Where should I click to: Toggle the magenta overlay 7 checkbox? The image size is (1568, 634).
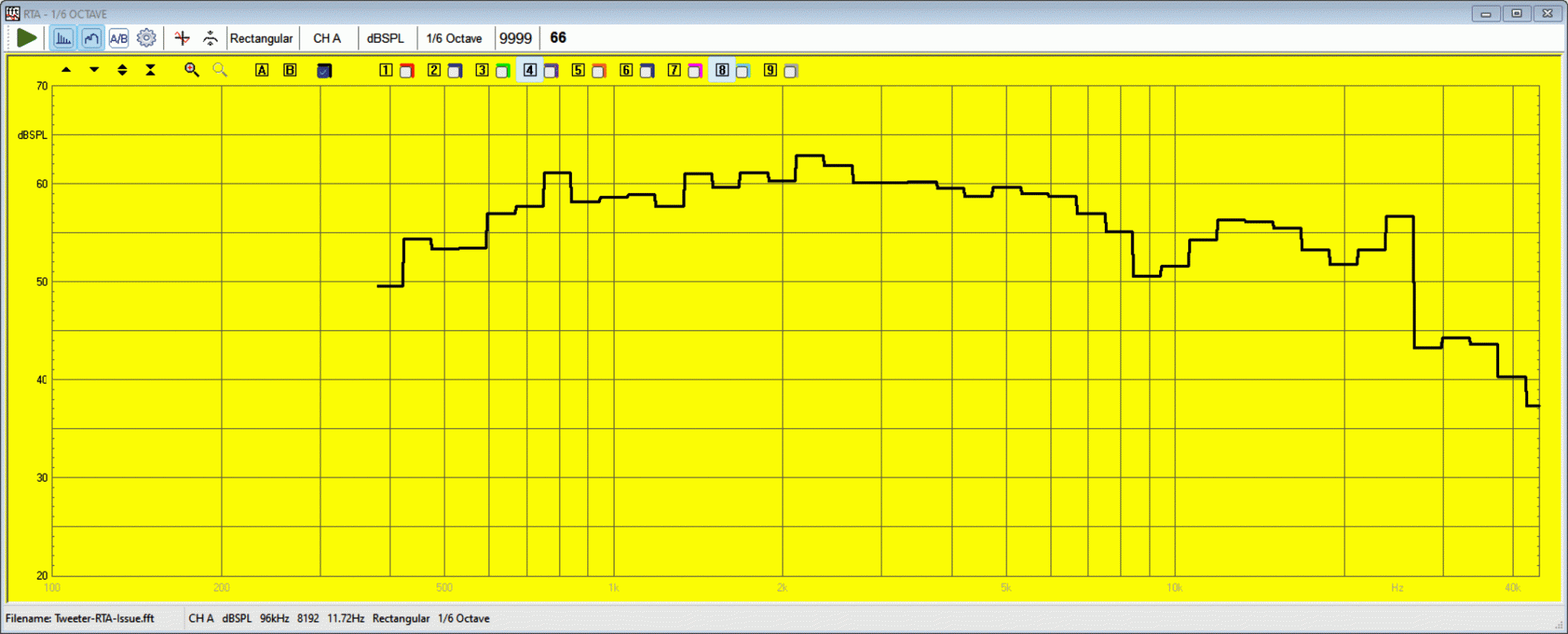[x=695, y=71]
